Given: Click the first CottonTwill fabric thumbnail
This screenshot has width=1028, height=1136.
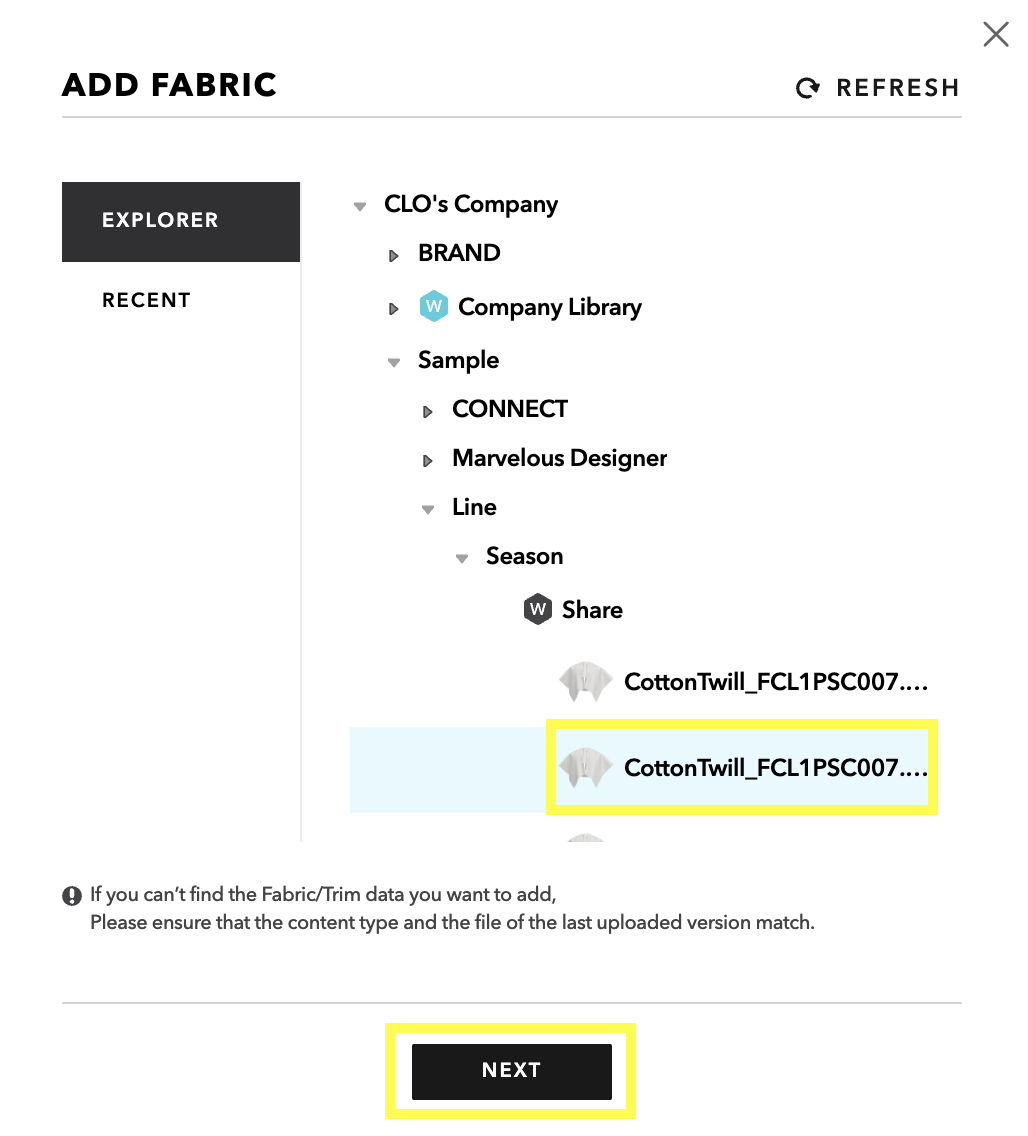Looking at the screenshot, I should 585,682.
